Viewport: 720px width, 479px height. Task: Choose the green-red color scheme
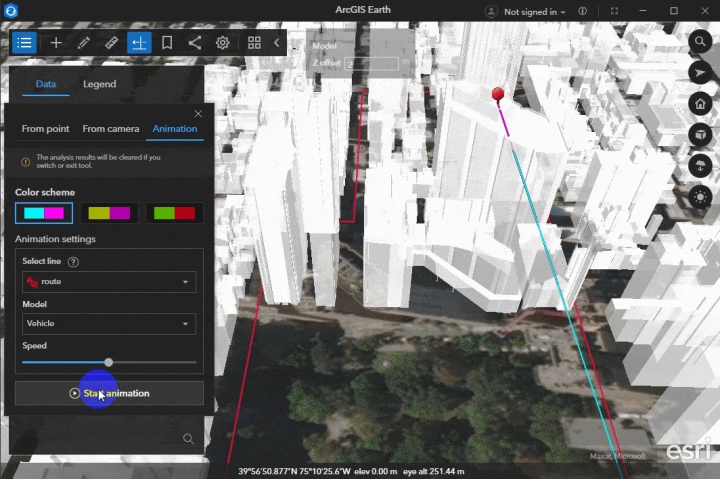click(174, 213)
